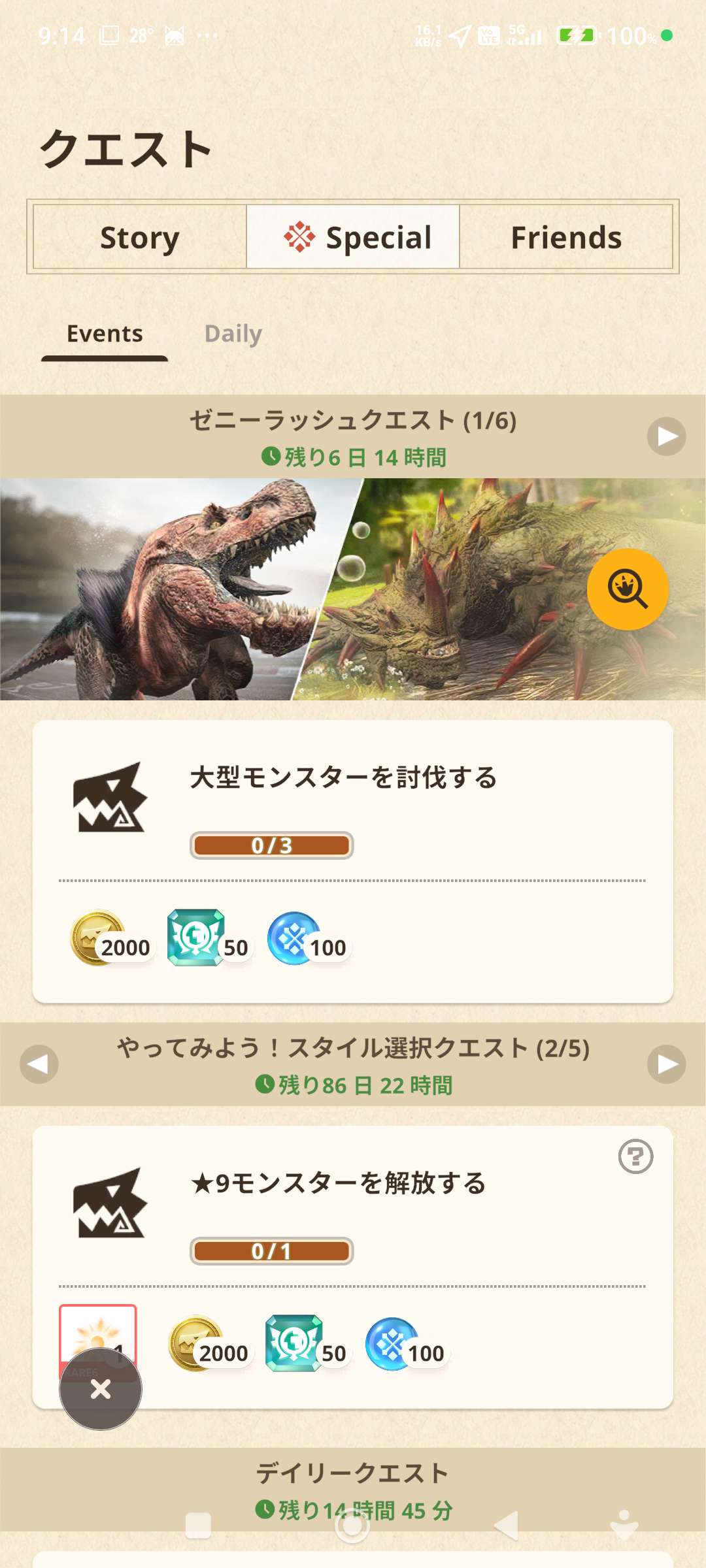Image resolution: width=706 pixels, height=1568 pixels.
Task: Tap the green gem 50 reward in first quest
Action: [x=209, y=939]
